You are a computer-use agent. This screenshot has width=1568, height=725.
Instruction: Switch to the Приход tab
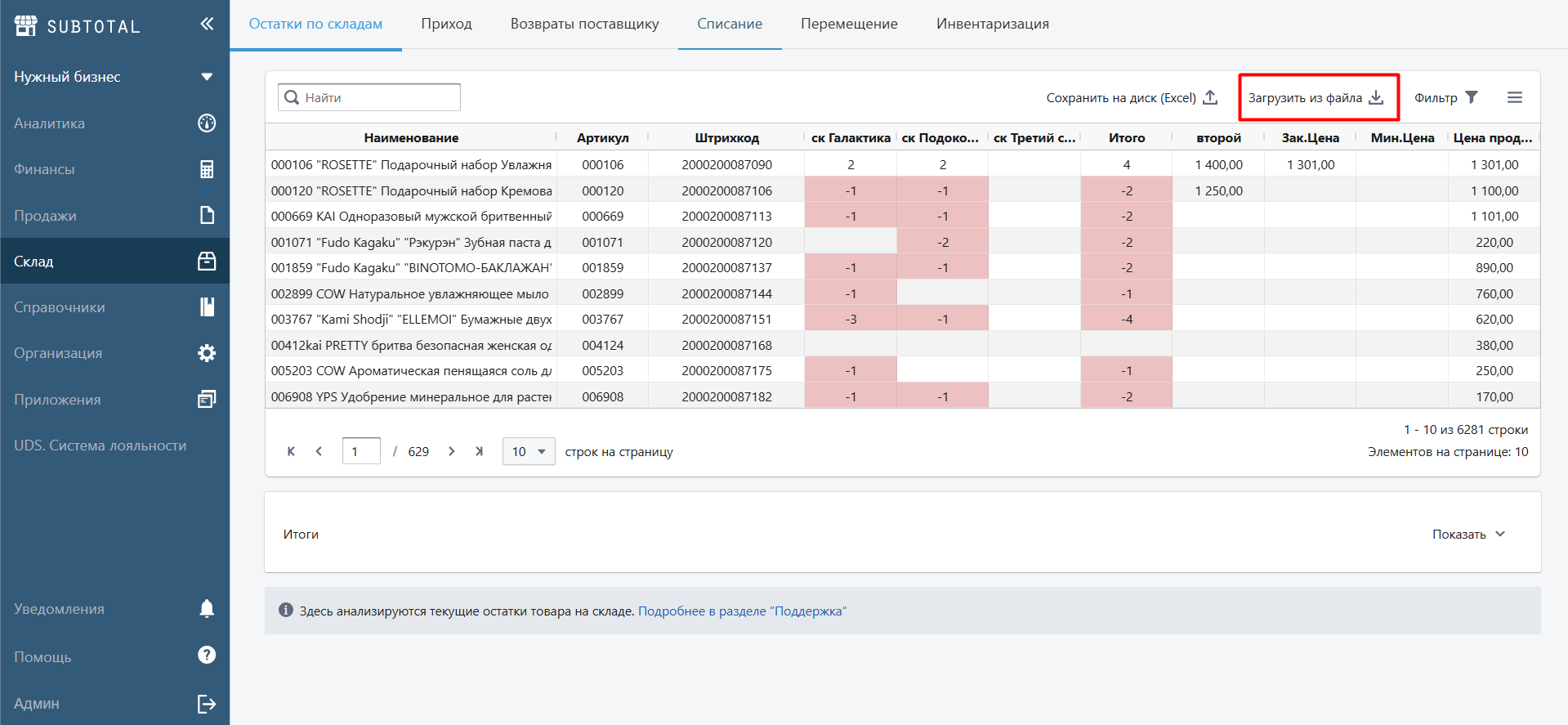(446, 24)
